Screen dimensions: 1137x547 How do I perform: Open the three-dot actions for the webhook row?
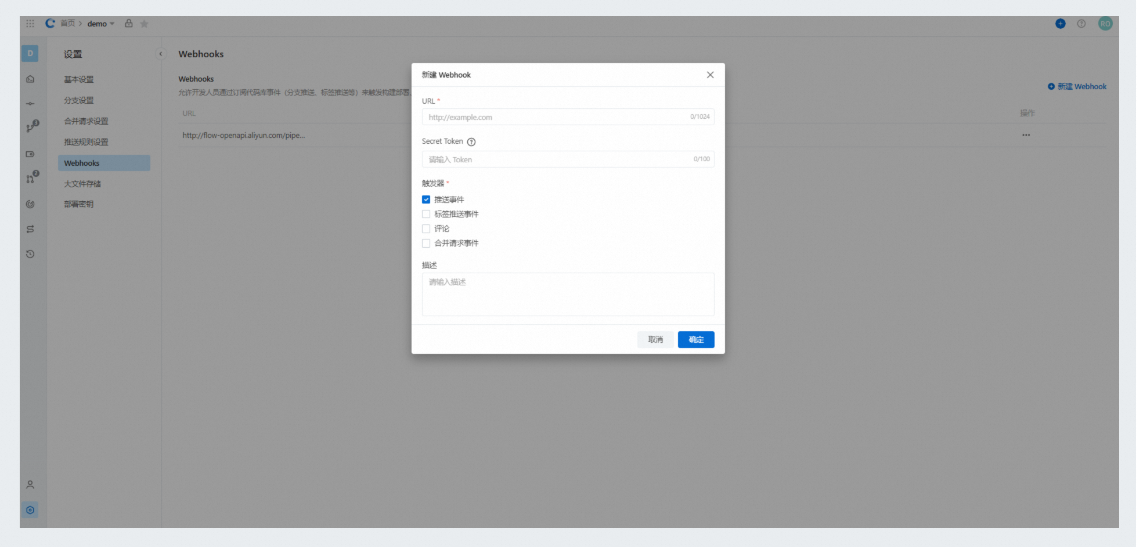(x=1026, y=135)
